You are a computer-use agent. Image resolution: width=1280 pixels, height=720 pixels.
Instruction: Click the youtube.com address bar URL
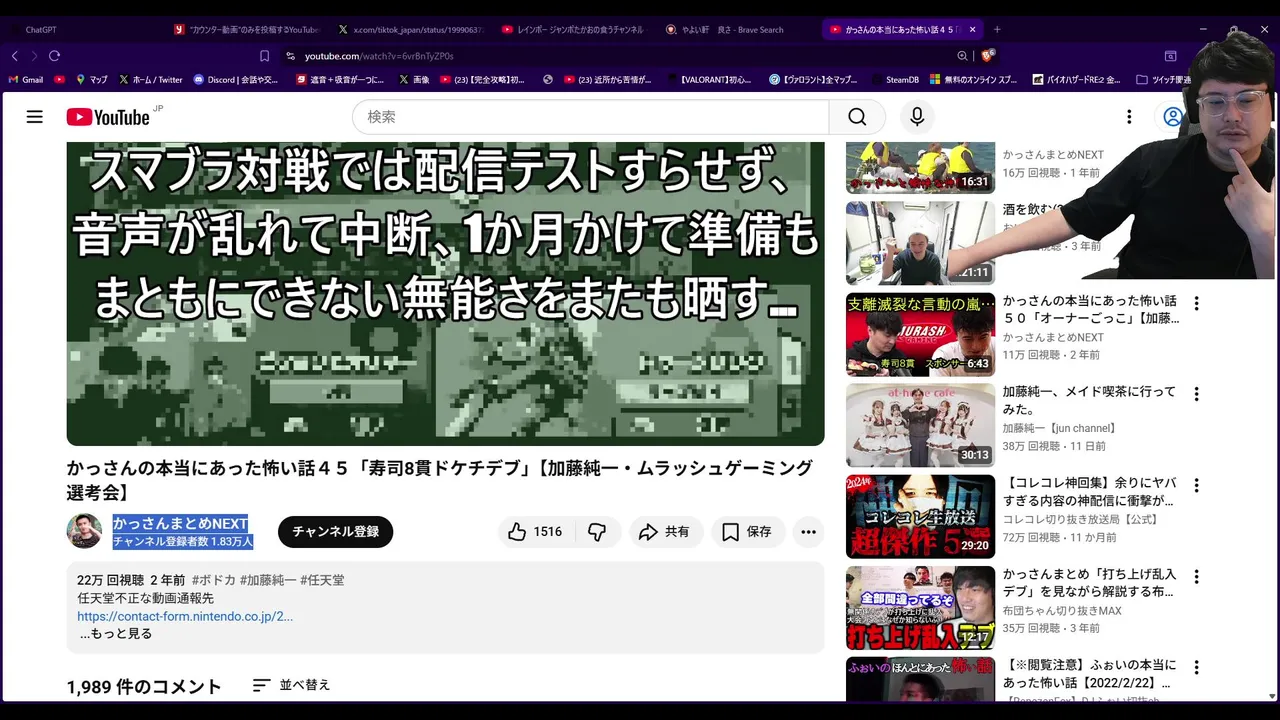379,56
